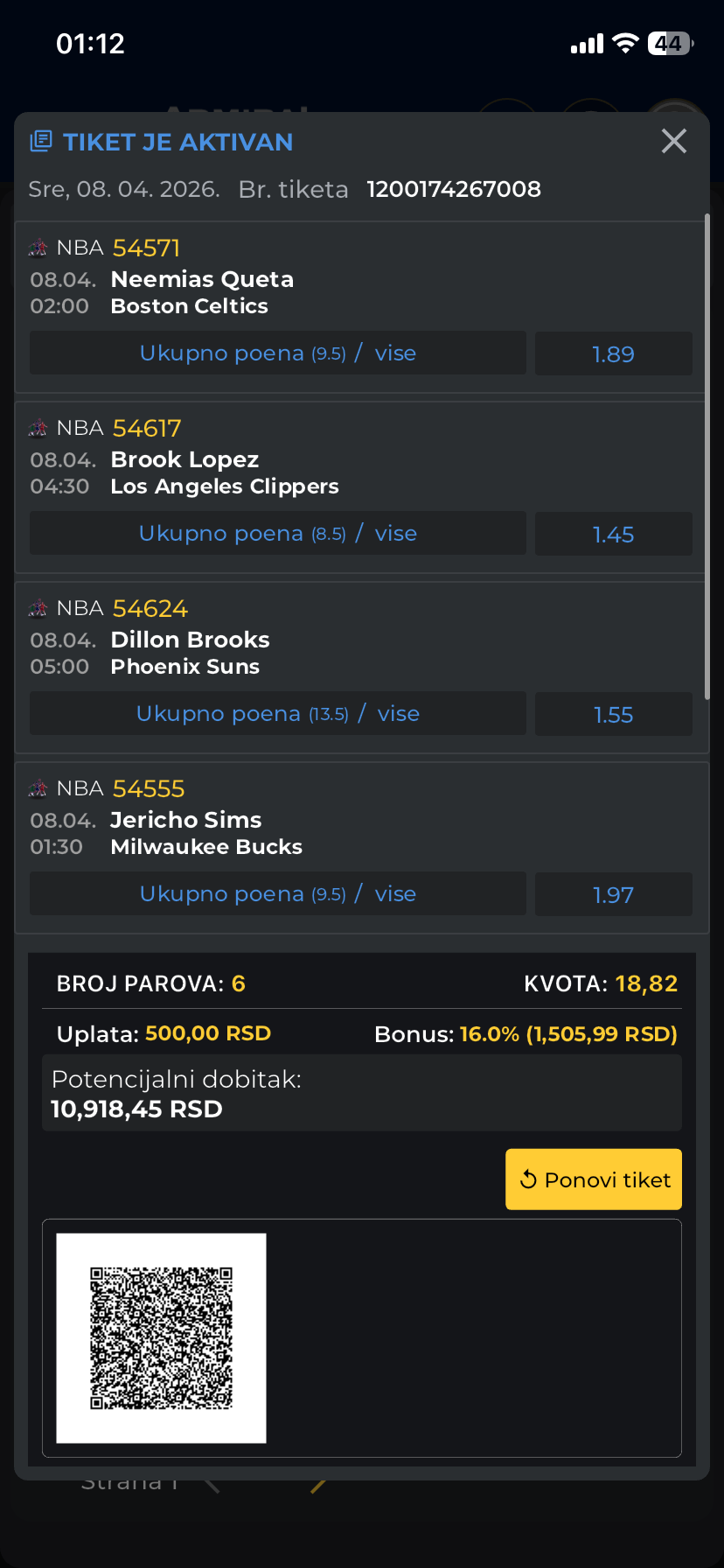
Task: Select Dillon Brooks Ukupno poena 13.5 bet
Action: pyautogui.click(x=278, y=714)
